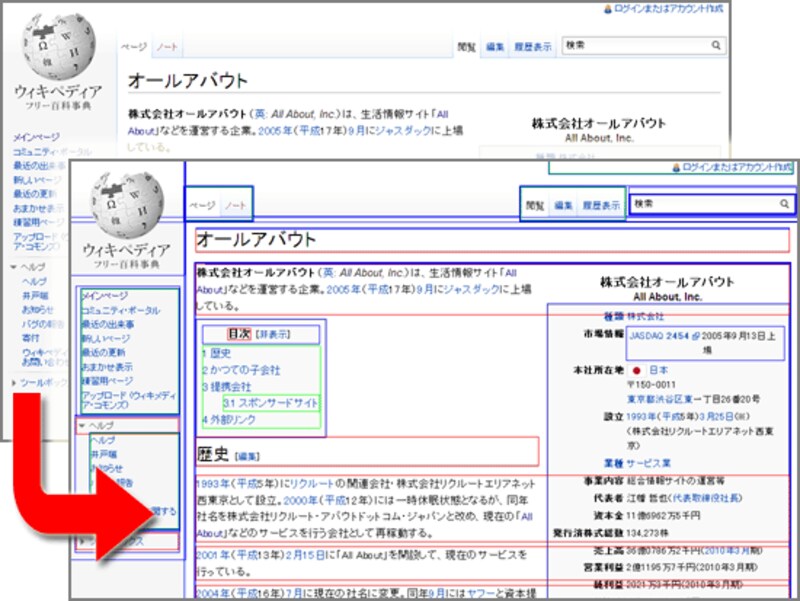Jump to contents entry 3 提携会社
This screenshot has width=800, height=601.
pos(227,387)
